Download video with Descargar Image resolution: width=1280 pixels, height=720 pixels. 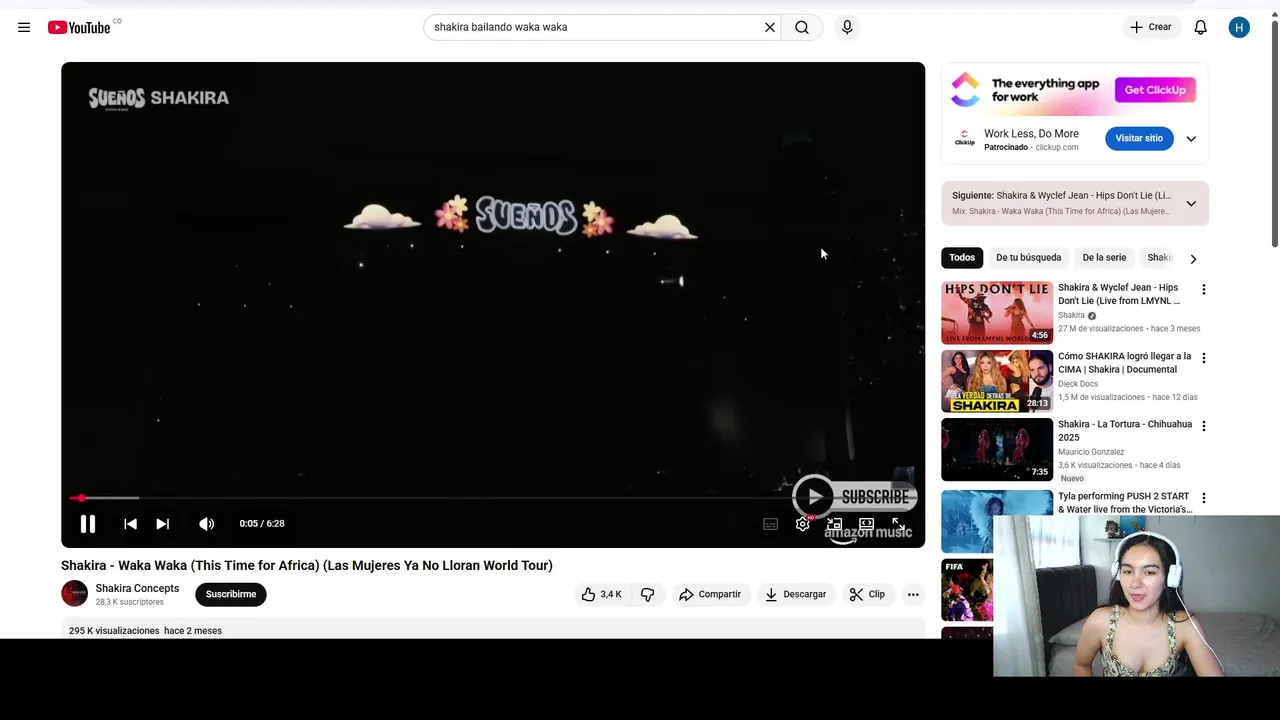pyautogui.click(x=795, y=594)
